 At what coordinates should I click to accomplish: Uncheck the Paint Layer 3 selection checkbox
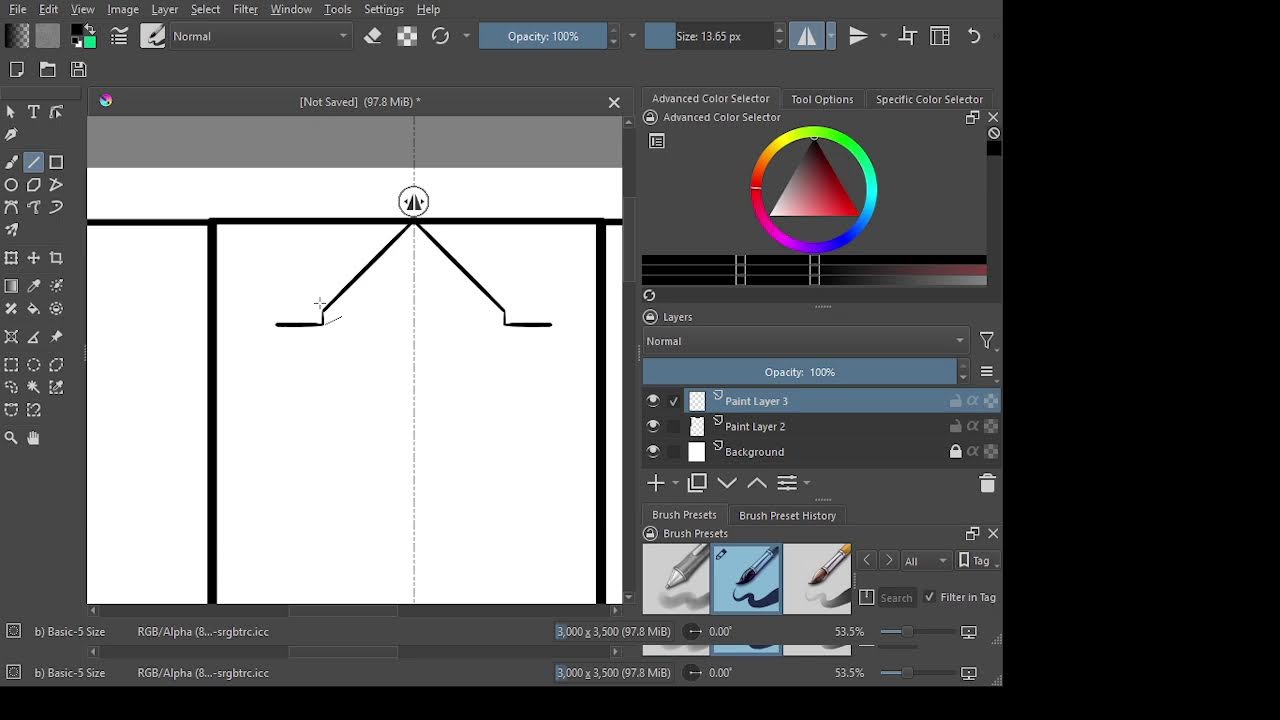[x=674, y=401]
